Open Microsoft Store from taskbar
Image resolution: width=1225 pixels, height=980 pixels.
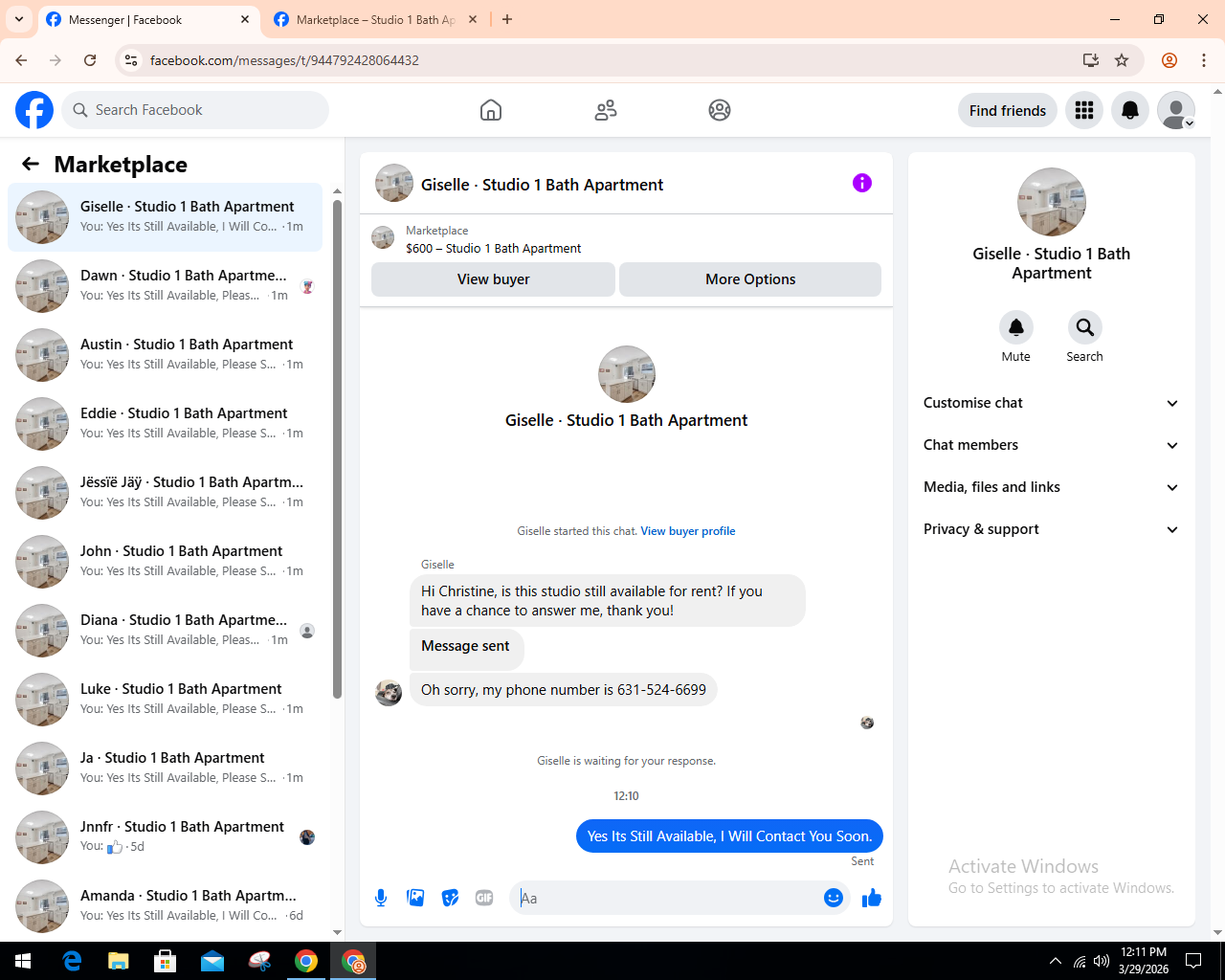click(166, 961)
